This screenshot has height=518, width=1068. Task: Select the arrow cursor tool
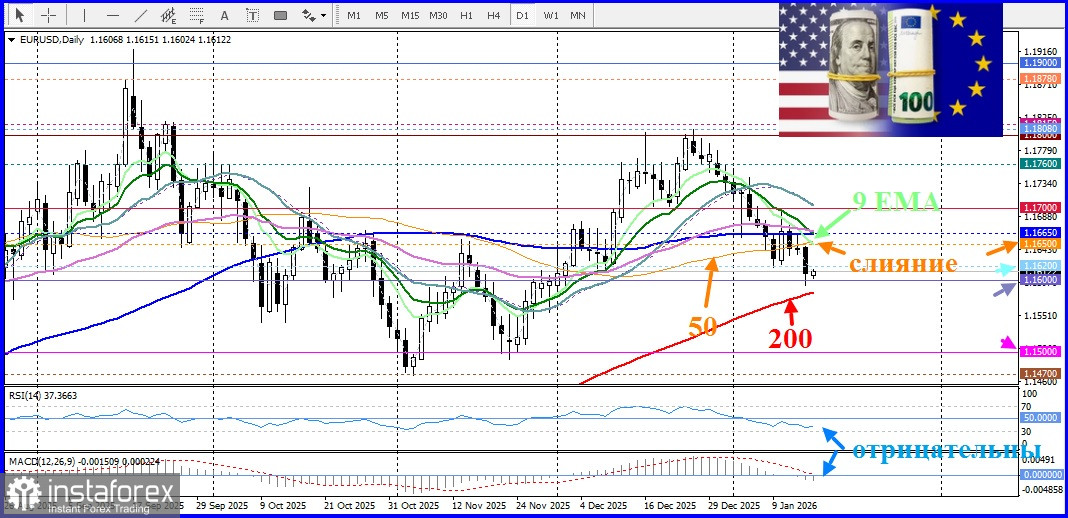click(x=20, y=14)
